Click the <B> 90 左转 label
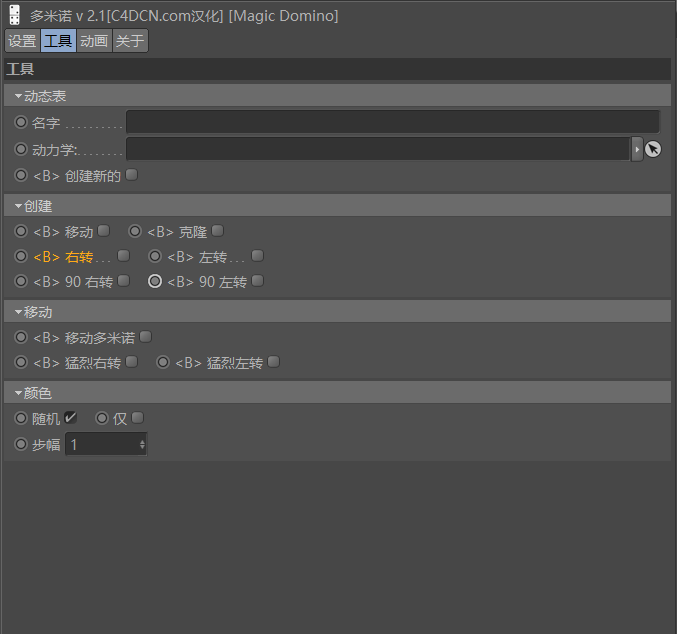 tap(207, 282)
